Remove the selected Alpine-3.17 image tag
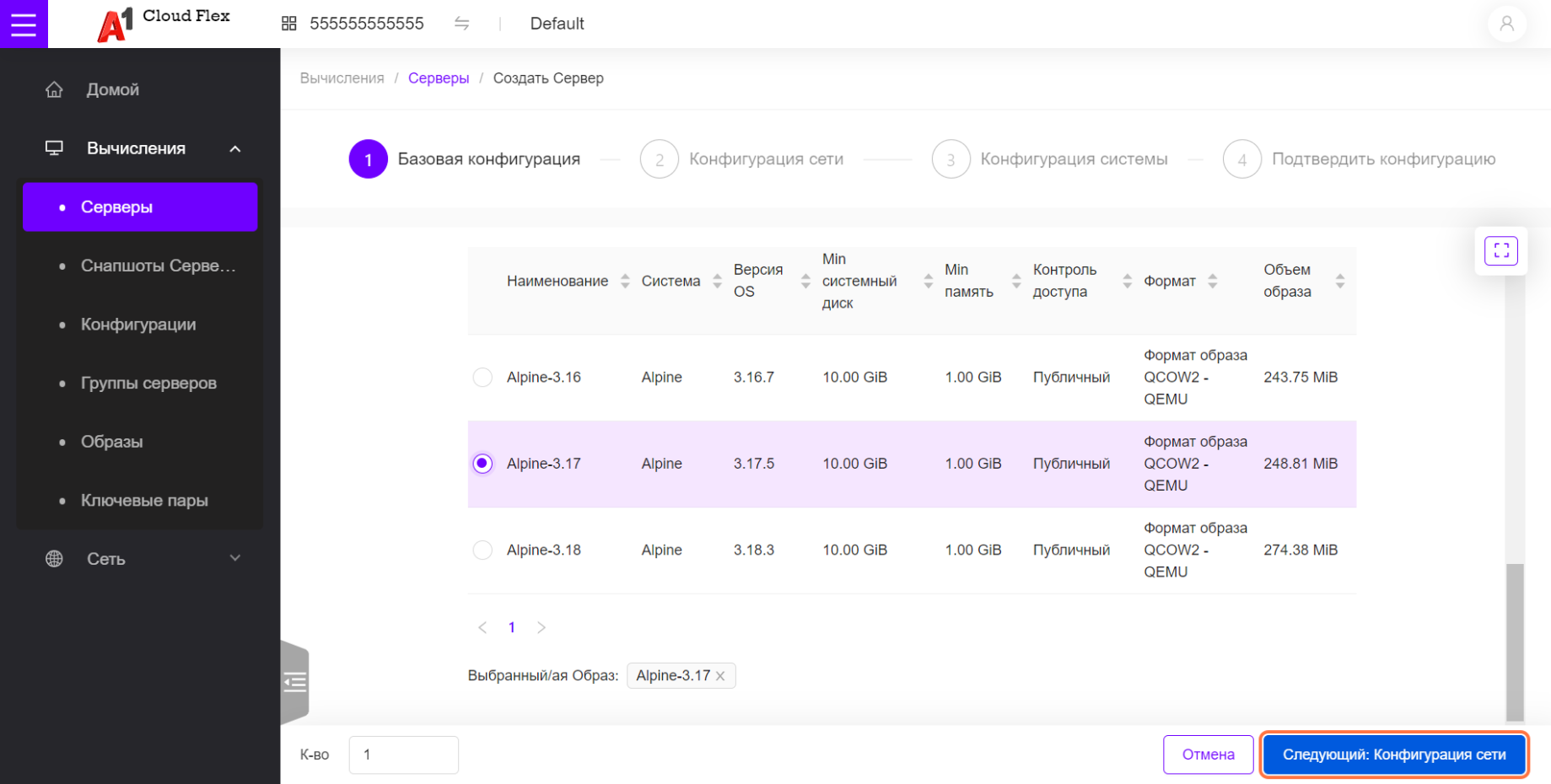The image size is (1551, 784). pos(720,676)
